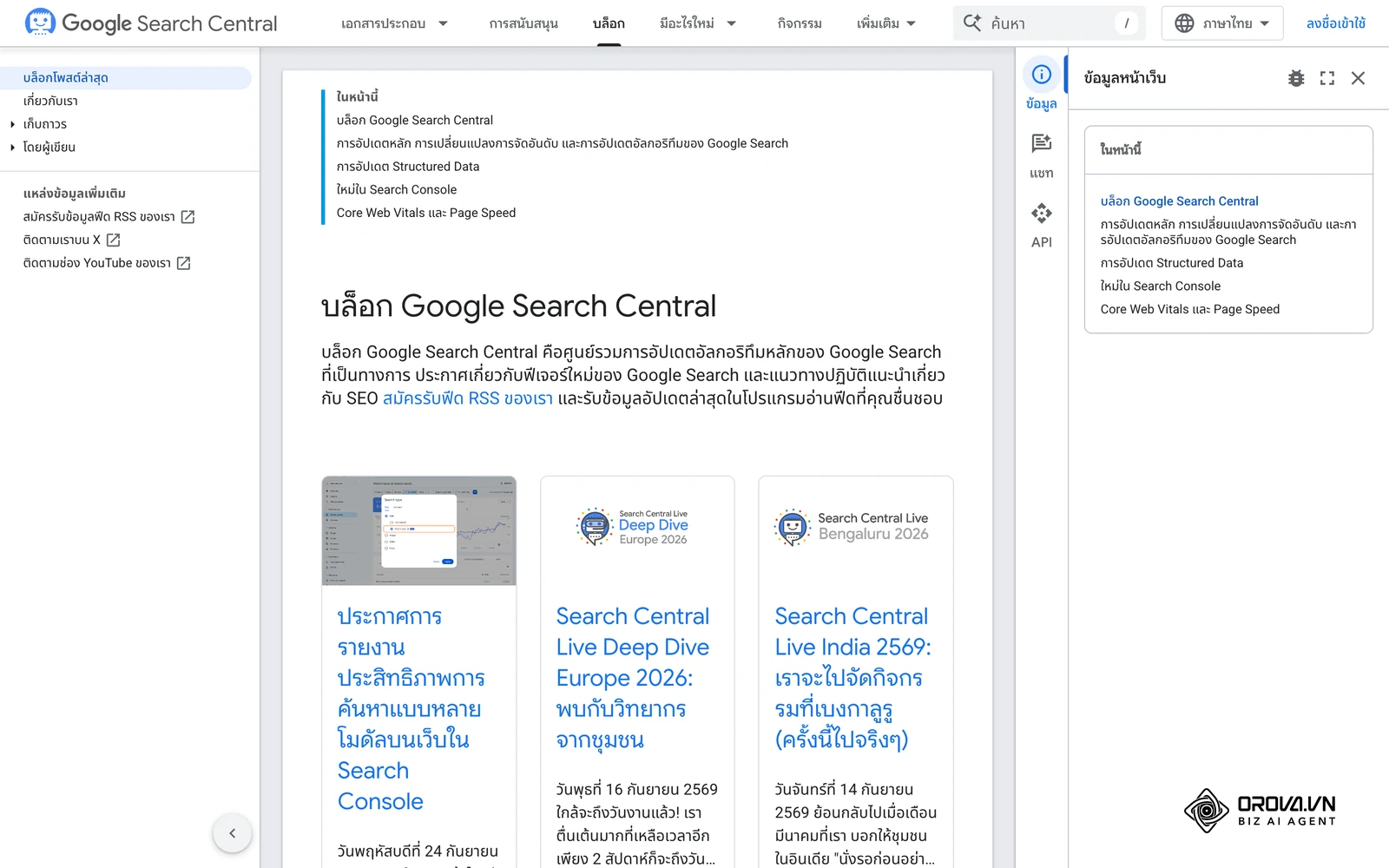Click the Google Search Central logo

pos(151,23)
